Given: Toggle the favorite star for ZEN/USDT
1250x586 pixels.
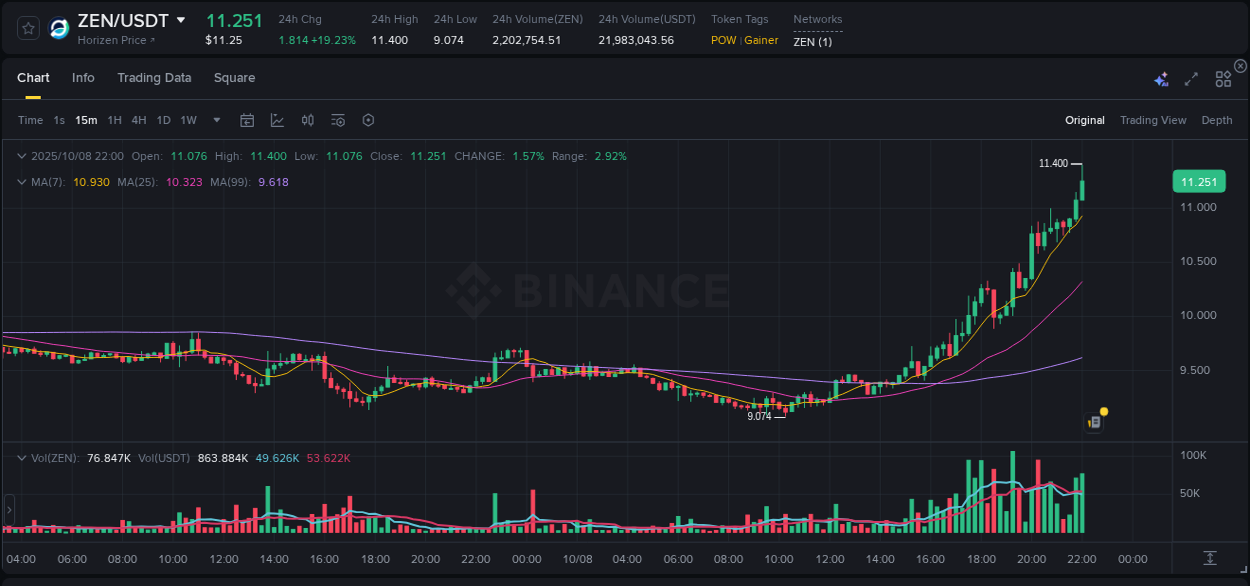Looking at the screenshot, I should [27, 28].
